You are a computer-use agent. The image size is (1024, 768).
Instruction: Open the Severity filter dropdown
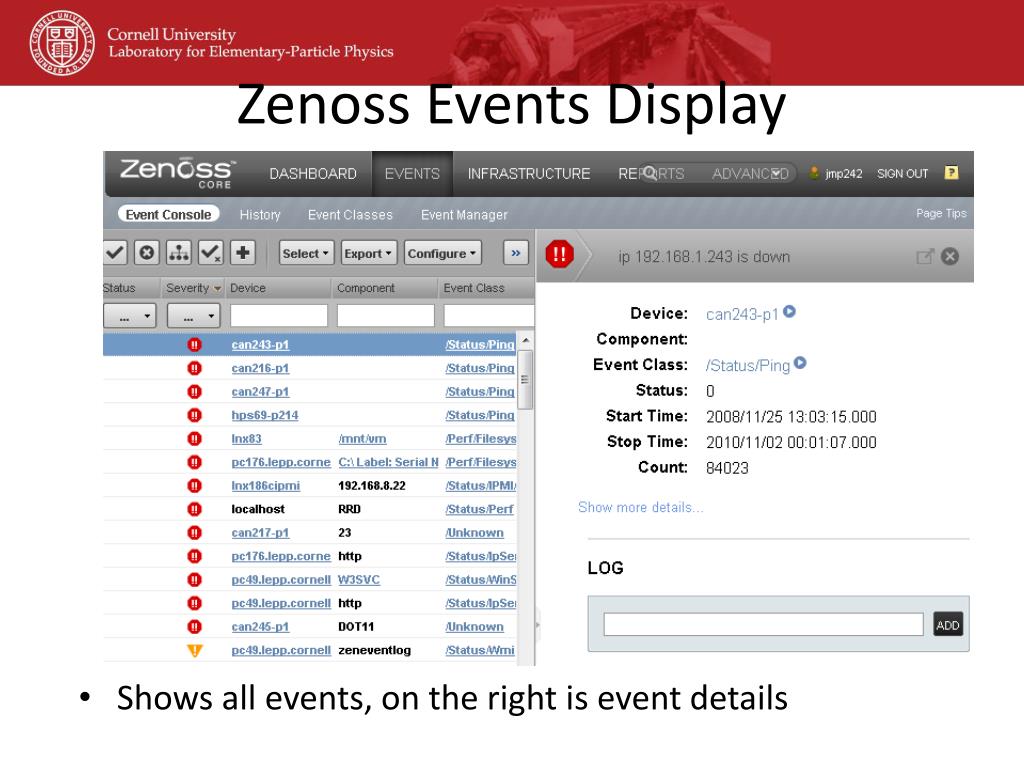(194, 316)
